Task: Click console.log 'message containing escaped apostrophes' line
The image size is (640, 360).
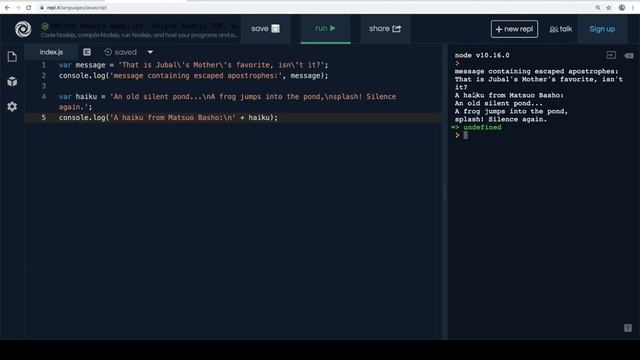Action: click(x=193, y=76)
